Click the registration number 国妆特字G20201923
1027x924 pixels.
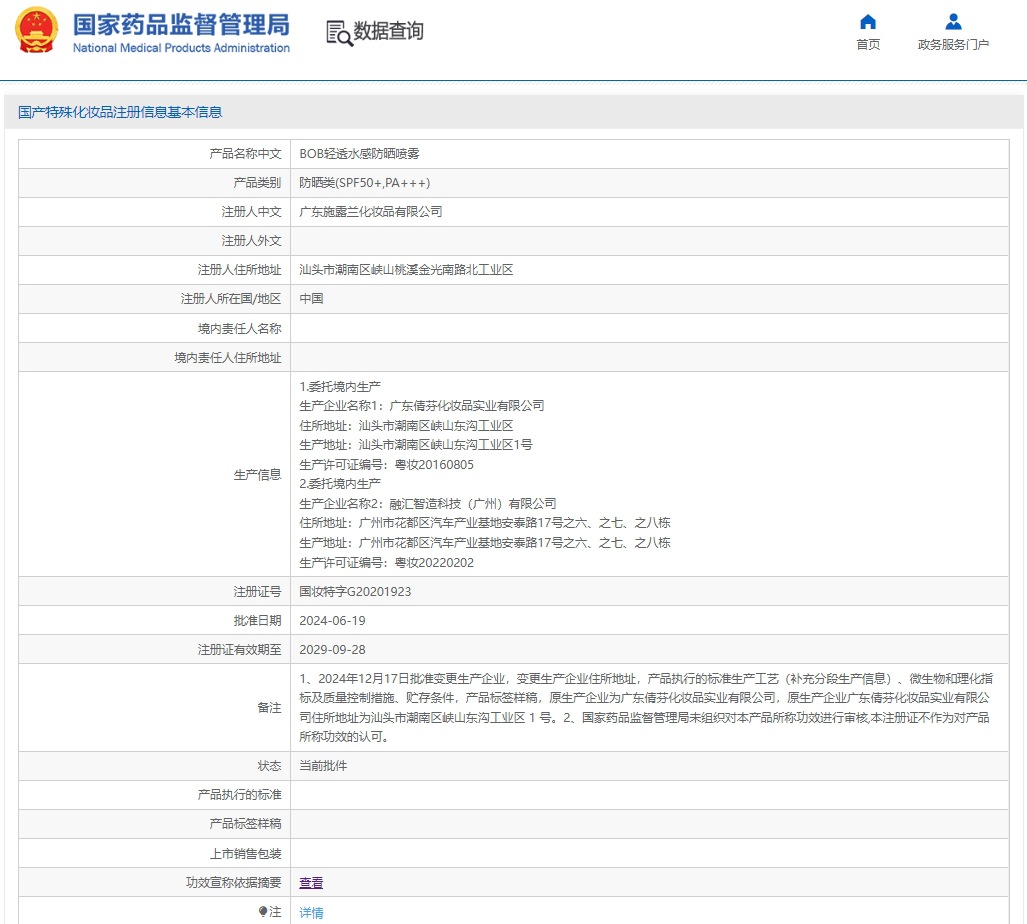pyautogui.click(x=355, y=592)
